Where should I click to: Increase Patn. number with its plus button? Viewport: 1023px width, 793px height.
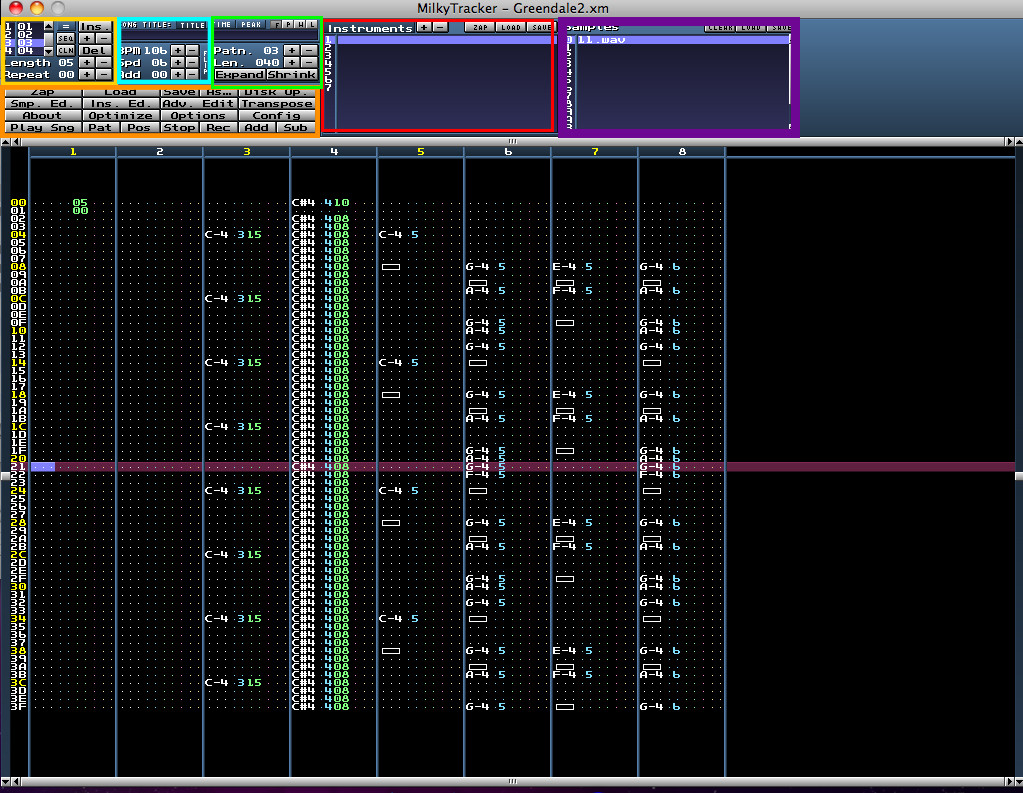(x=292, y=50)
